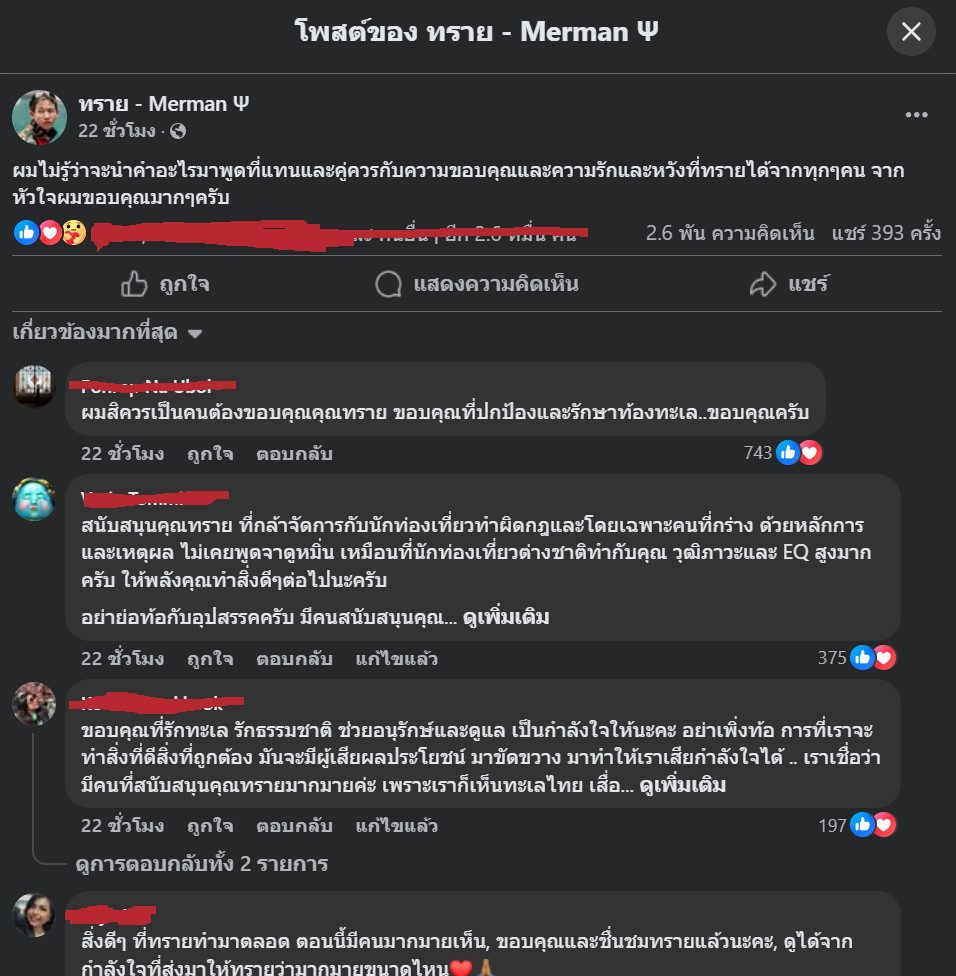Image resolution: width=956 pixels, height=976 pixels.
Task: Open reactions on the 375-likes comment
Action: pos(857,657)
